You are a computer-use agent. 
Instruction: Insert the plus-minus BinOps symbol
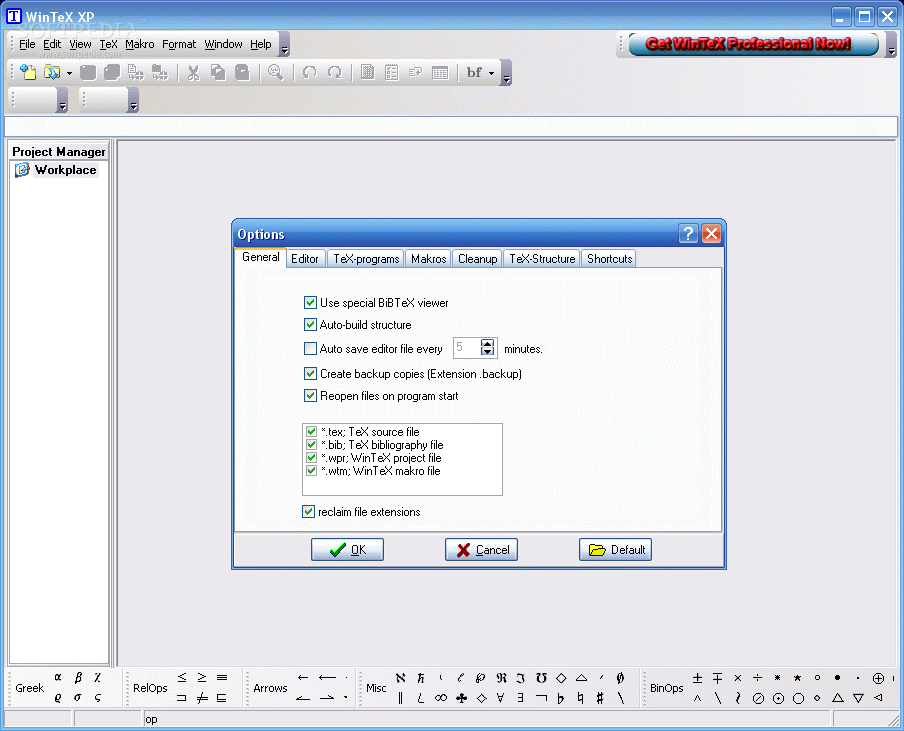698,678
